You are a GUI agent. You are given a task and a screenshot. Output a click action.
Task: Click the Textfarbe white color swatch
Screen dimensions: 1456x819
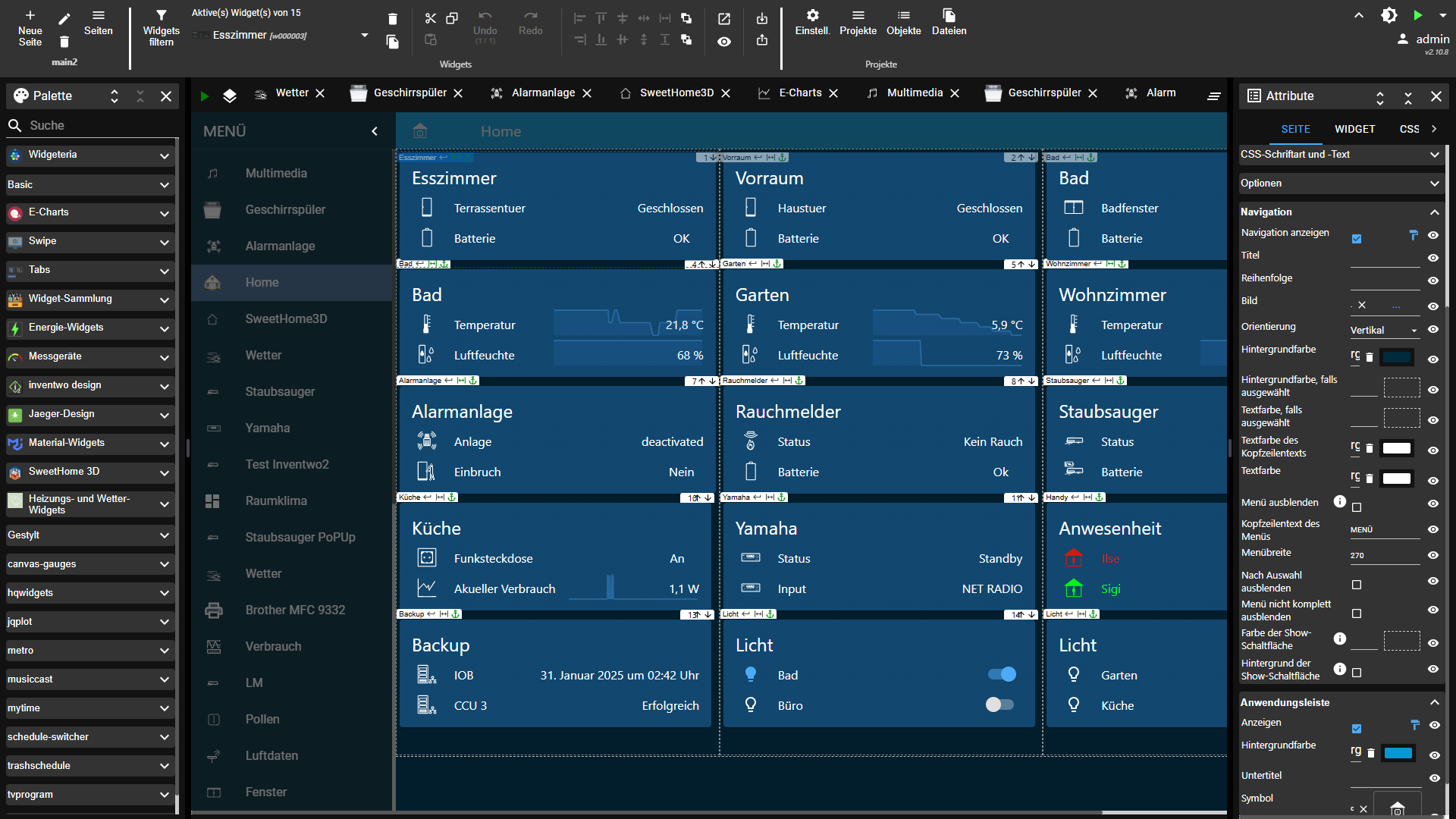coord(1397,479)
